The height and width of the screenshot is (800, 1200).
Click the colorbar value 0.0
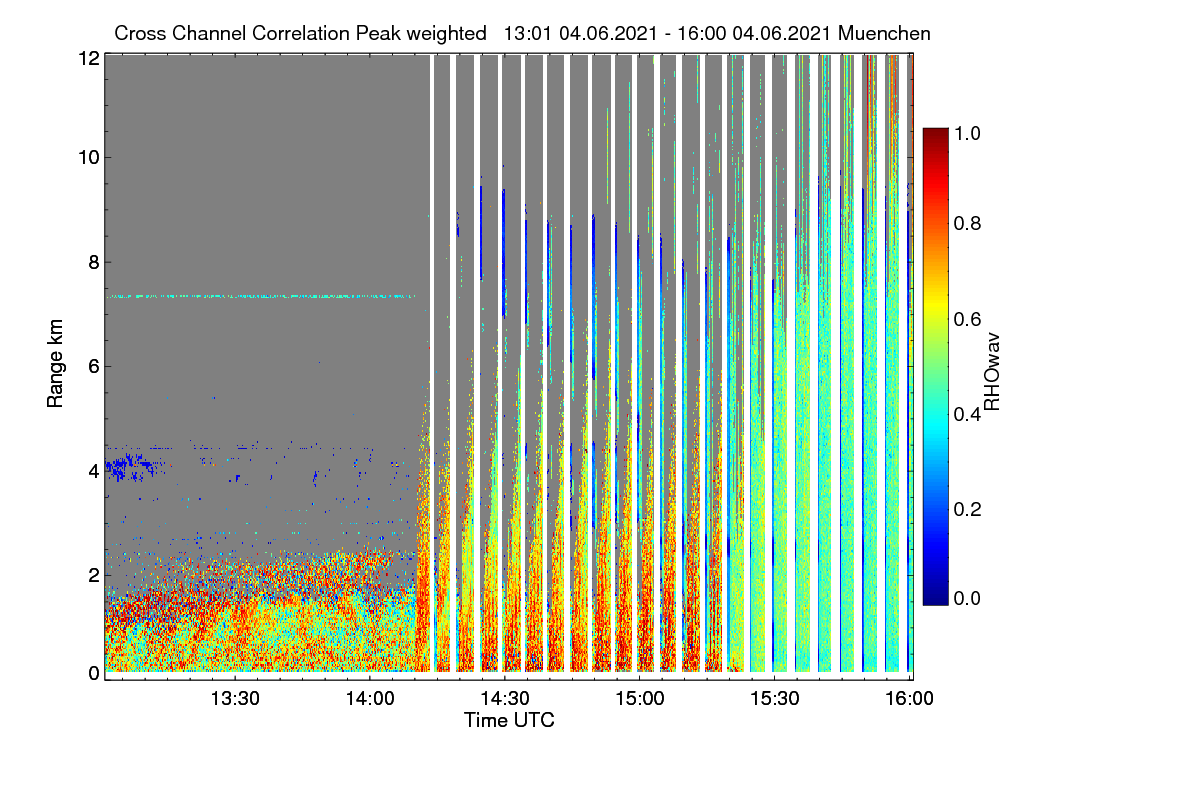(x=965, y=598)
